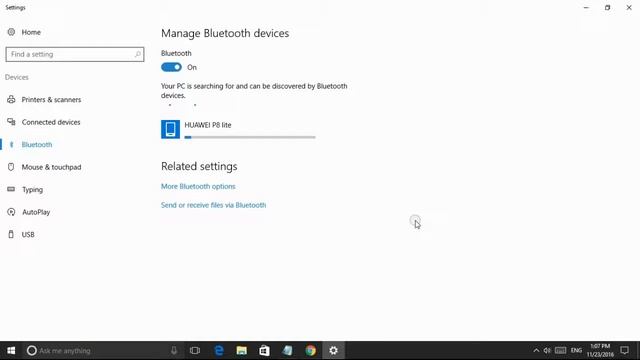Click the USB icon
The image size is (640, 360).
(11, 234)
